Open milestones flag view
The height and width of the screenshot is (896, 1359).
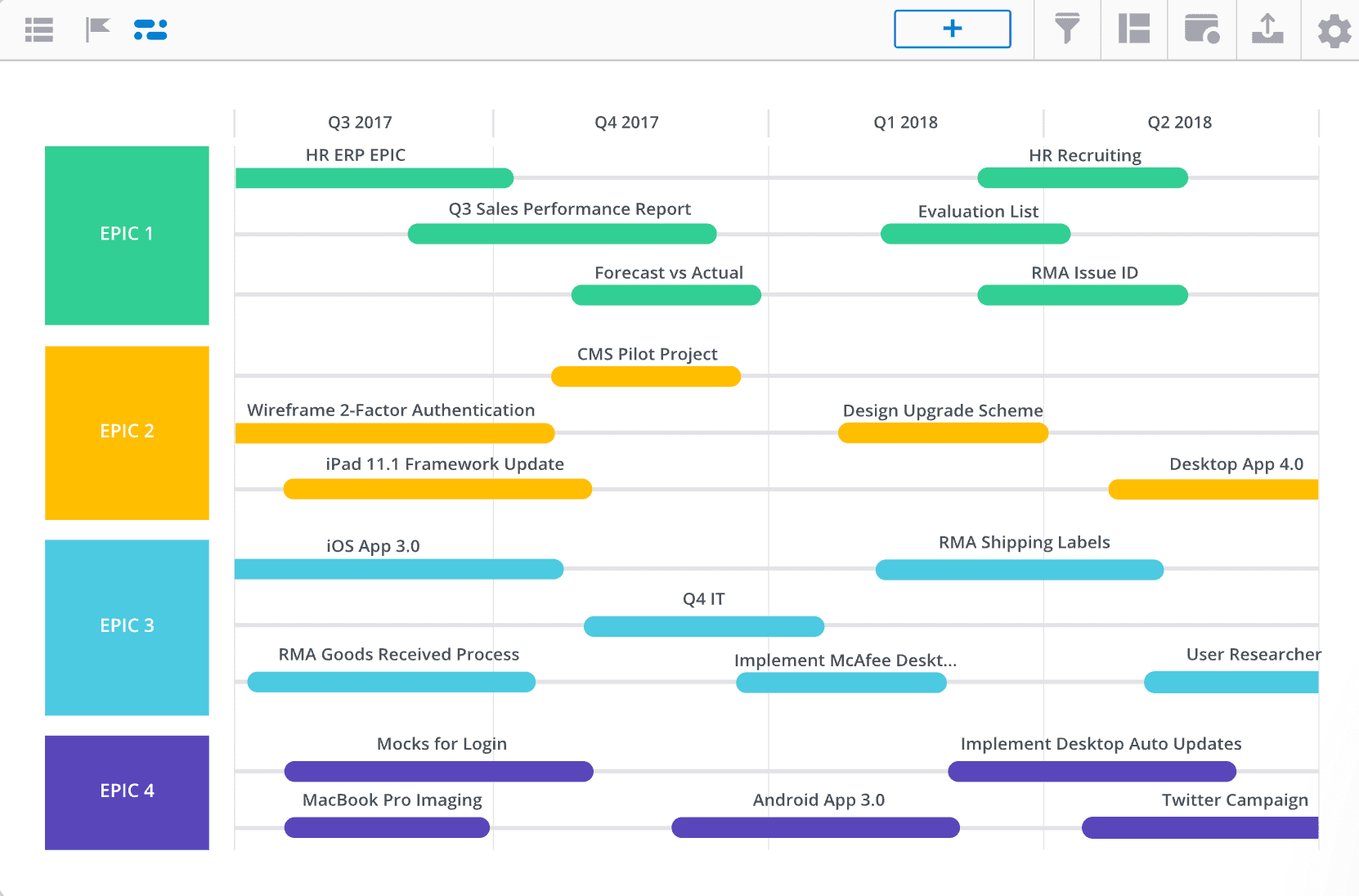click(x=97, y=29)
